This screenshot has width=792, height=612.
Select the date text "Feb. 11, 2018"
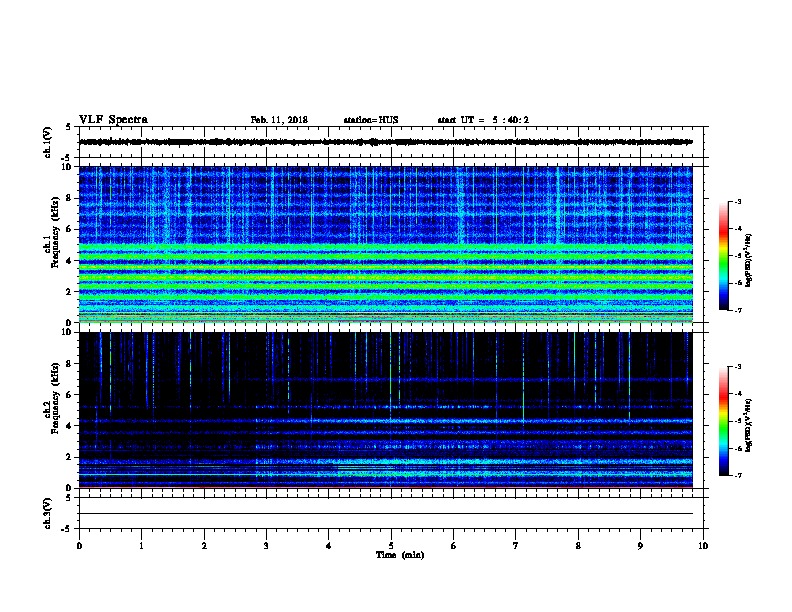click(x=279, y=120)
